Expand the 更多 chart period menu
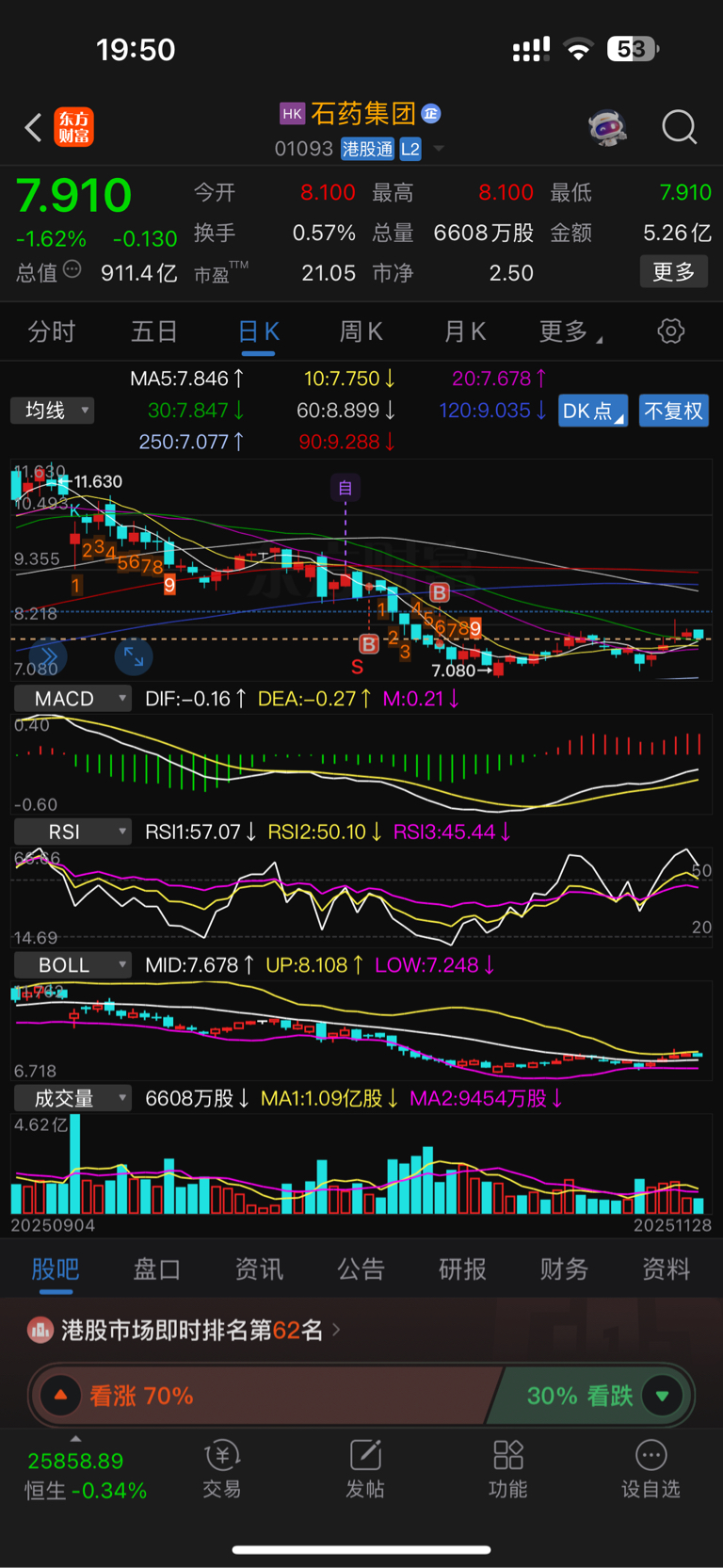Image resolution: width=723 pixels, height=1568 pixels. pyautogui.click(x=570, y=331)
